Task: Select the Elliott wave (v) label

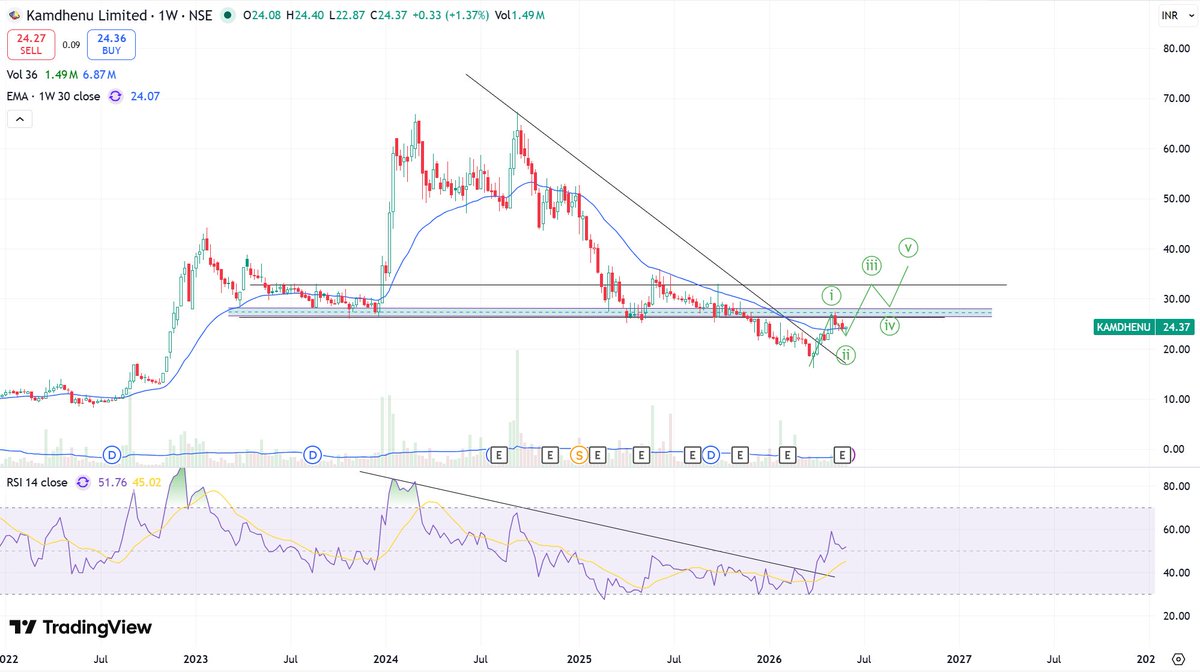Action: 909,246
